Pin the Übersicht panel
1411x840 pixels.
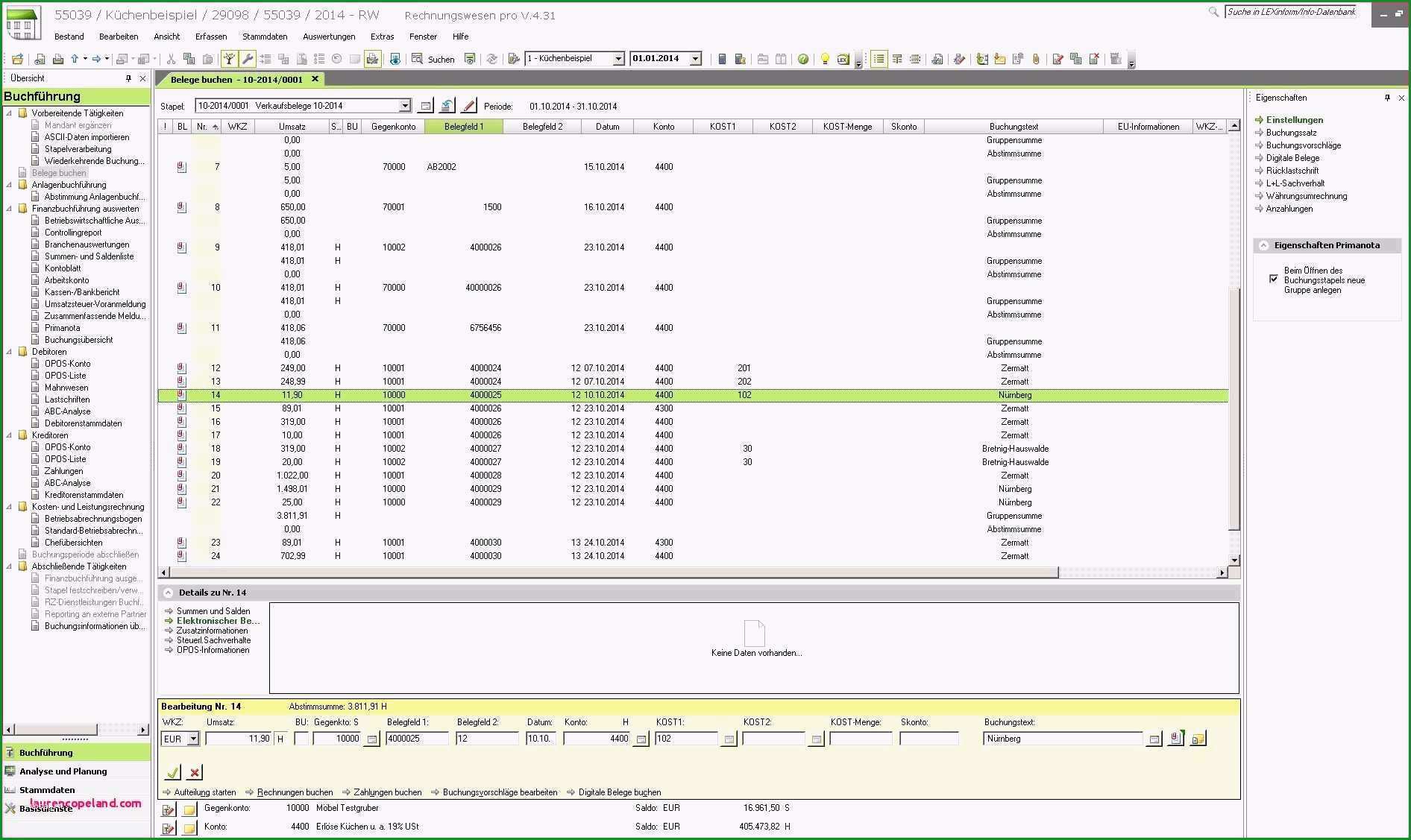click(128, 78)
